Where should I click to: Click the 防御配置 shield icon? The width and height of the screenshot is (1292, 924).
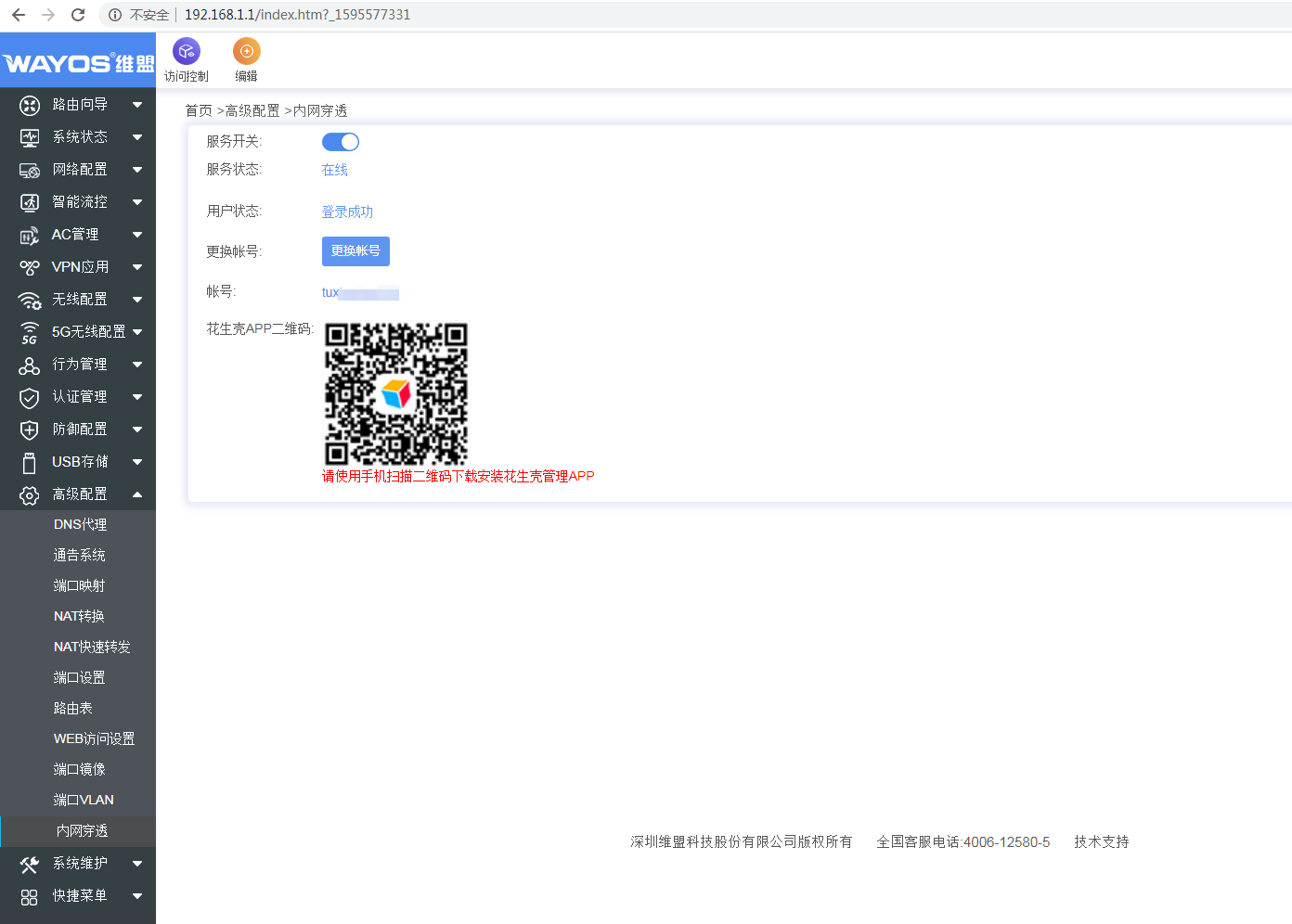pyautogui.click(x=30, y=430)
